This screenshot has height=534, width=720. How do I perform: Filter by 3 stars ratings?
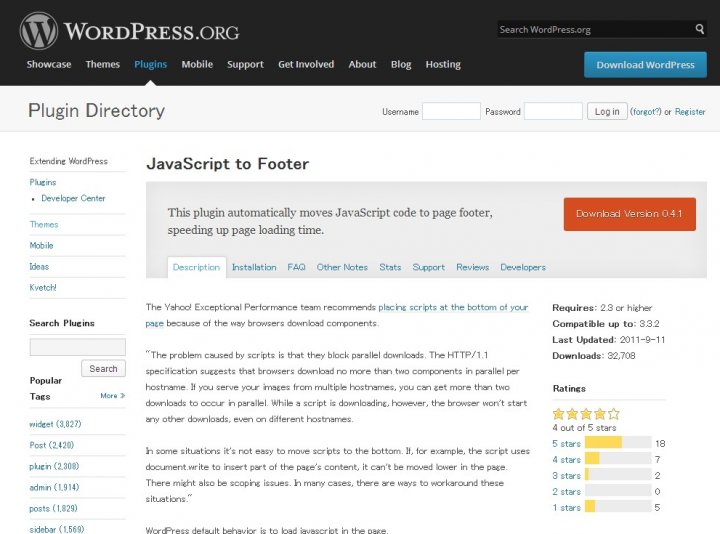coord(567,476)
